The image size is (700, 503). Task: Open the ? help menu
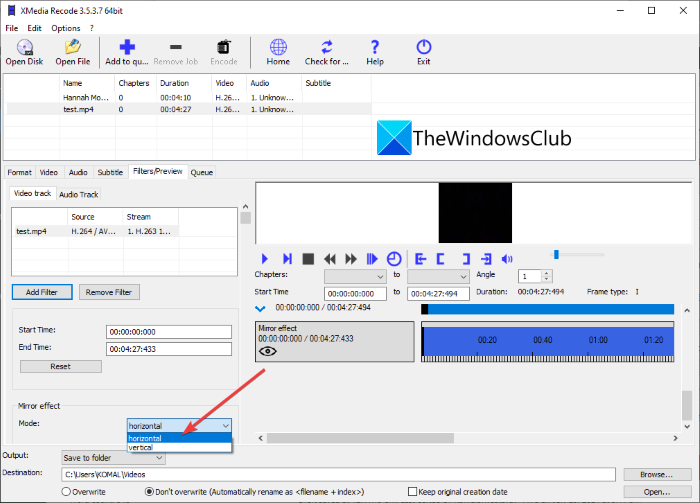(x=92, y=28)
